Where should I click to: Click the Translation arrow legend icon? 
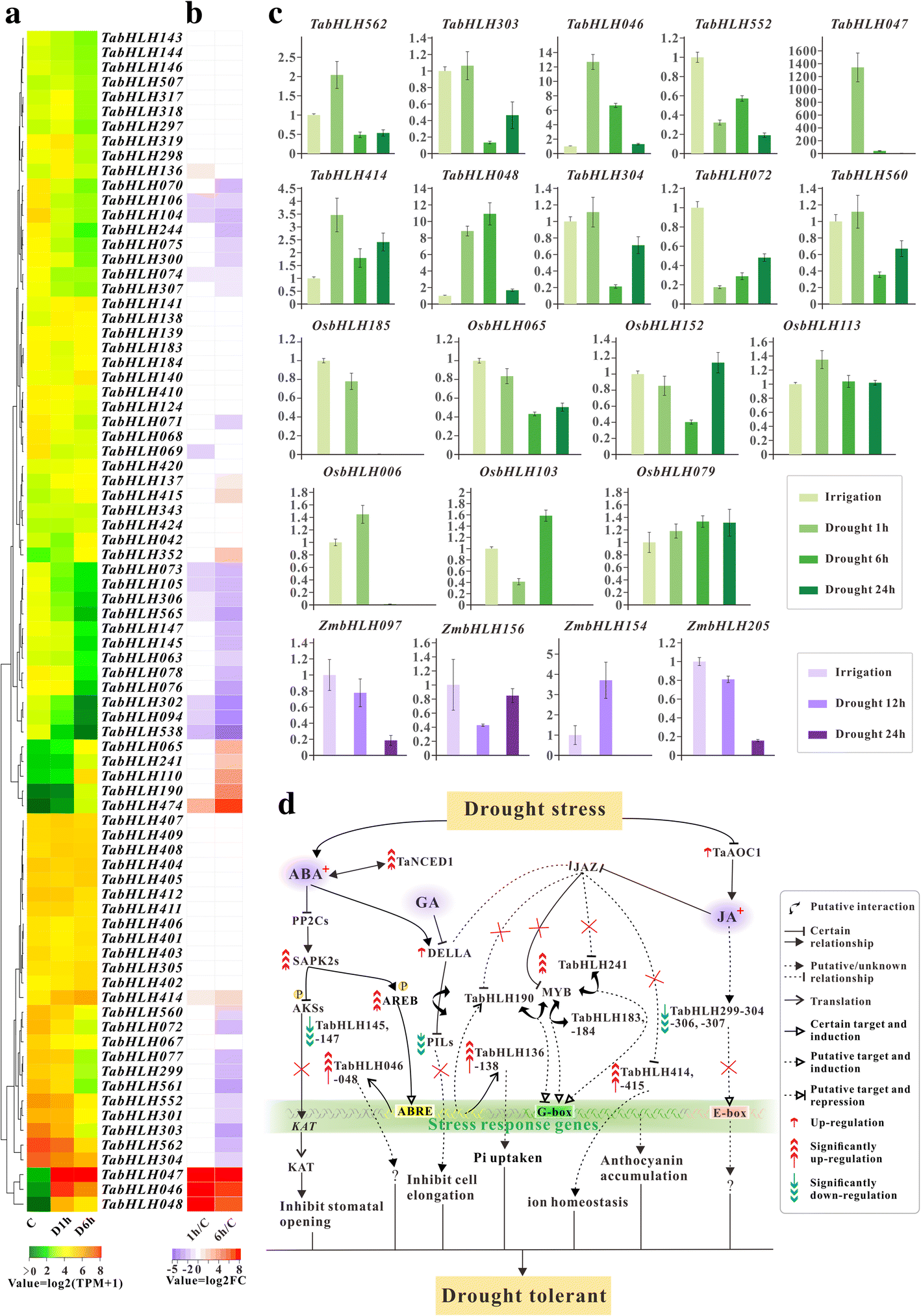click(x=794, y=1000)
